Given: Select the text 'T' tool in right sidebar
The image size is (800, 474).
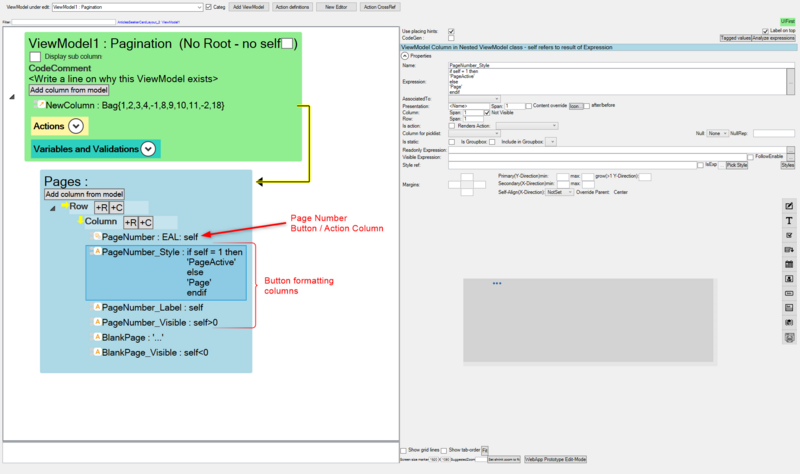Looking at the screenshot, I should click(789, 220).
